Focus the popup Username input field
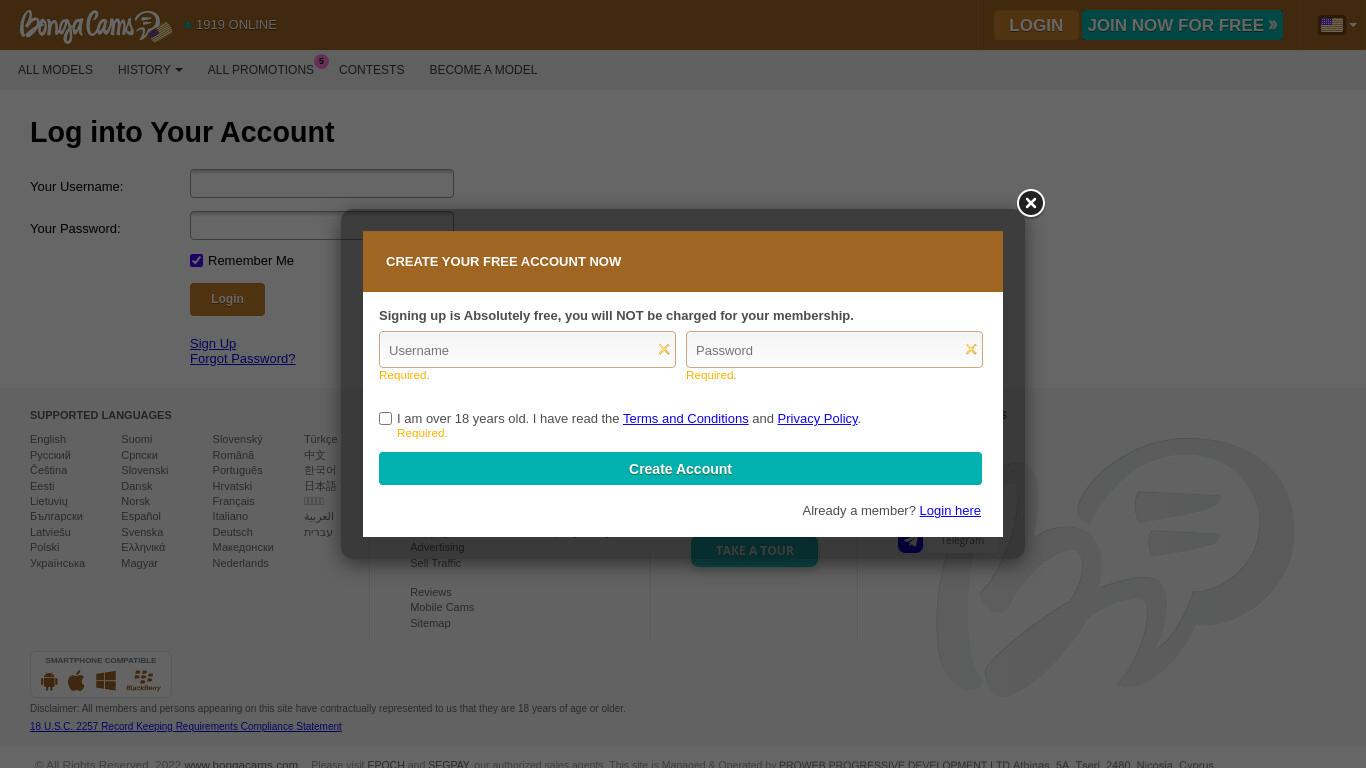 pos(527,349)
